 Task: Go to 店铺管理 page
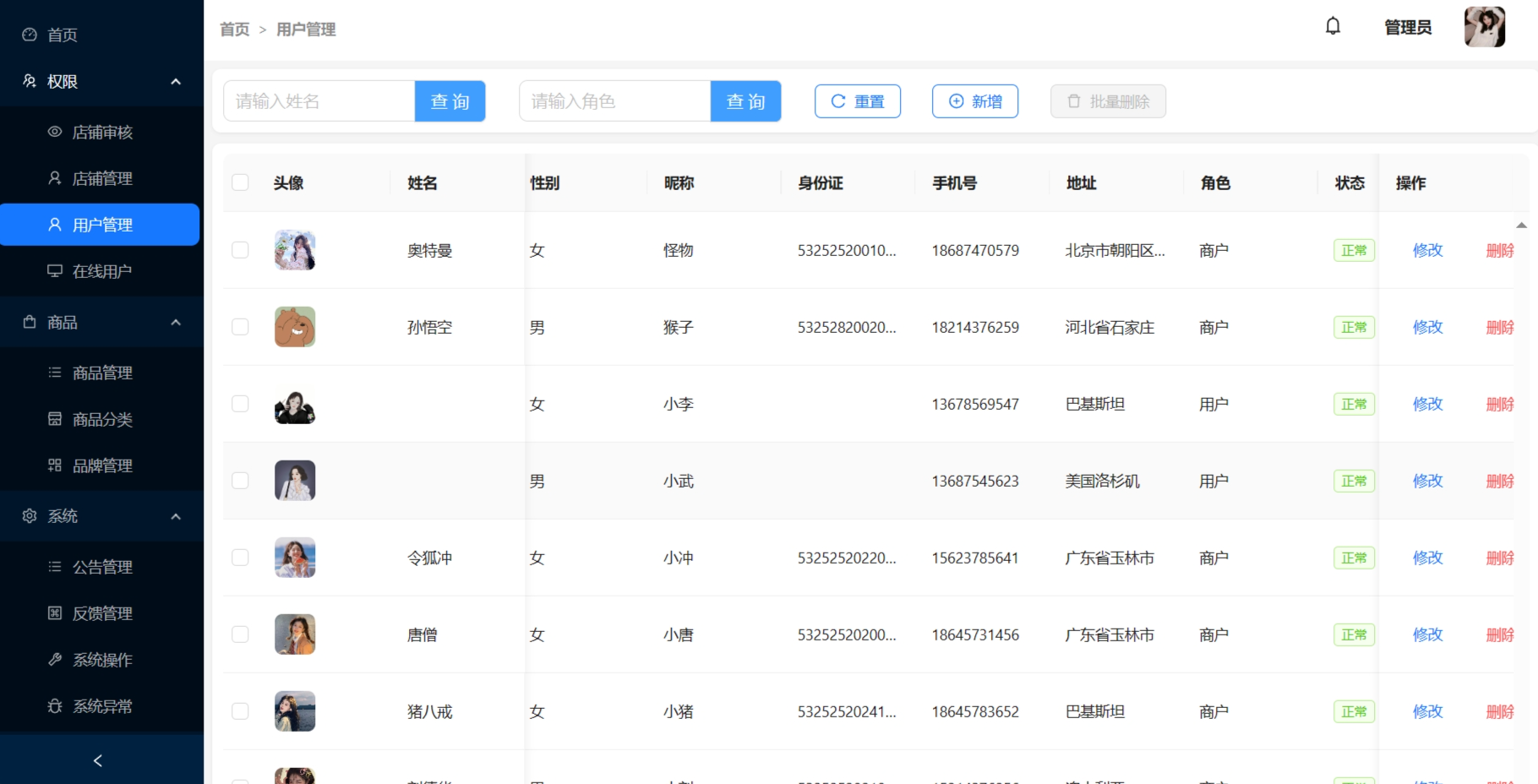coord(101,178)
